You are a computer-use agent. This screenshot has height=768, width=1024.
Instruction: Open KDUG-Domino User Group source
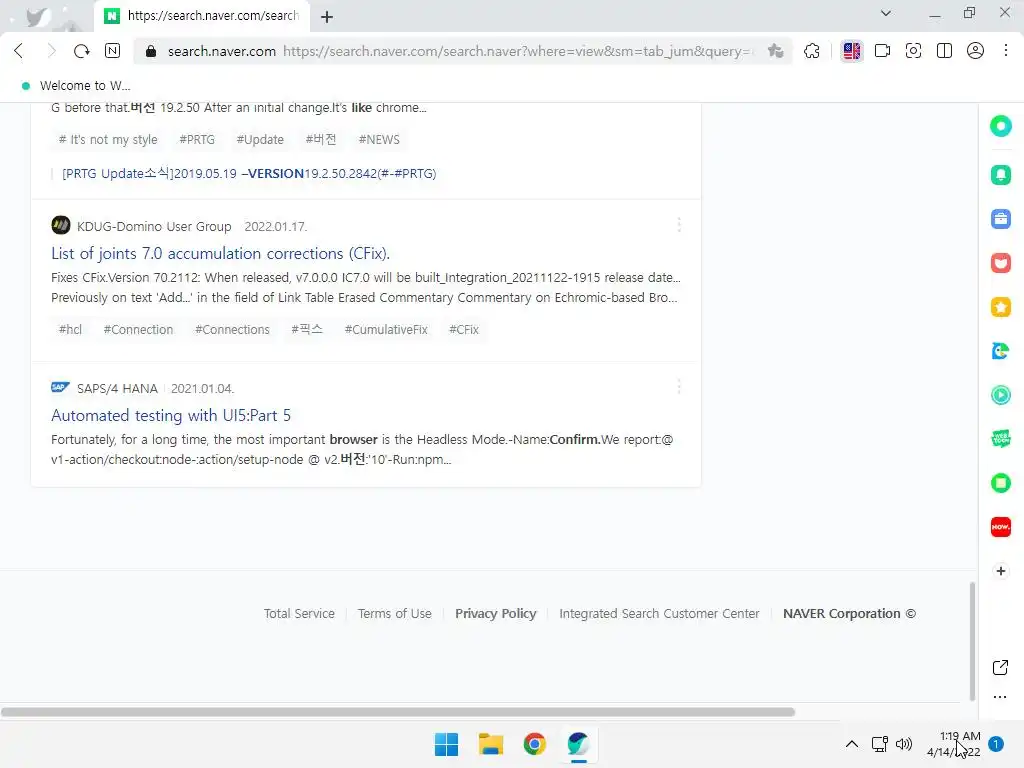(153, 227)
